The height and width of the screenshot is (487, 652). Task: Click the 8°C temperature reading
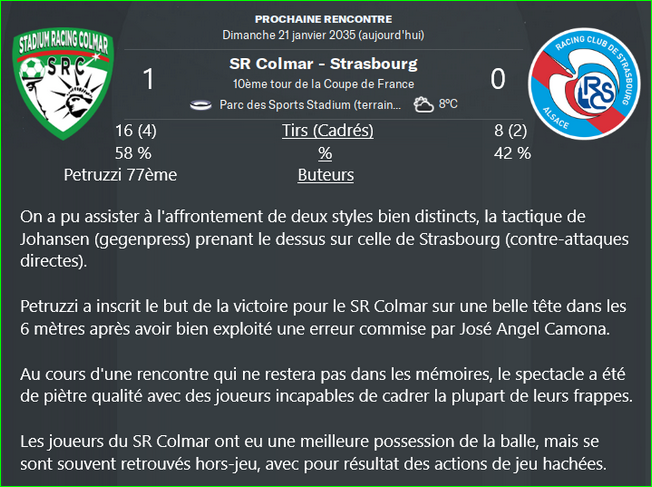[x=448, y=104]
